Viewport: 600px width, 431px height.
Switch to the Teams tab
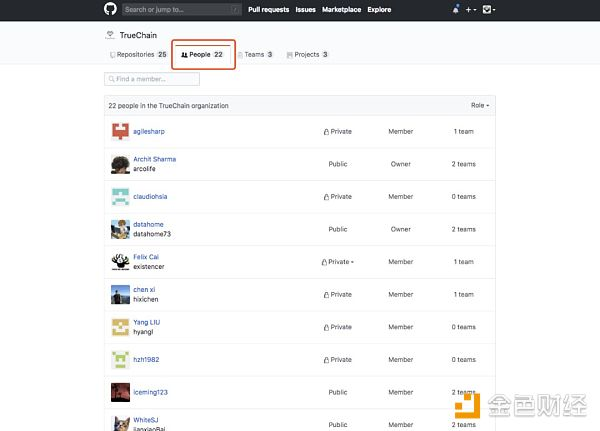(x=255, y=54)
